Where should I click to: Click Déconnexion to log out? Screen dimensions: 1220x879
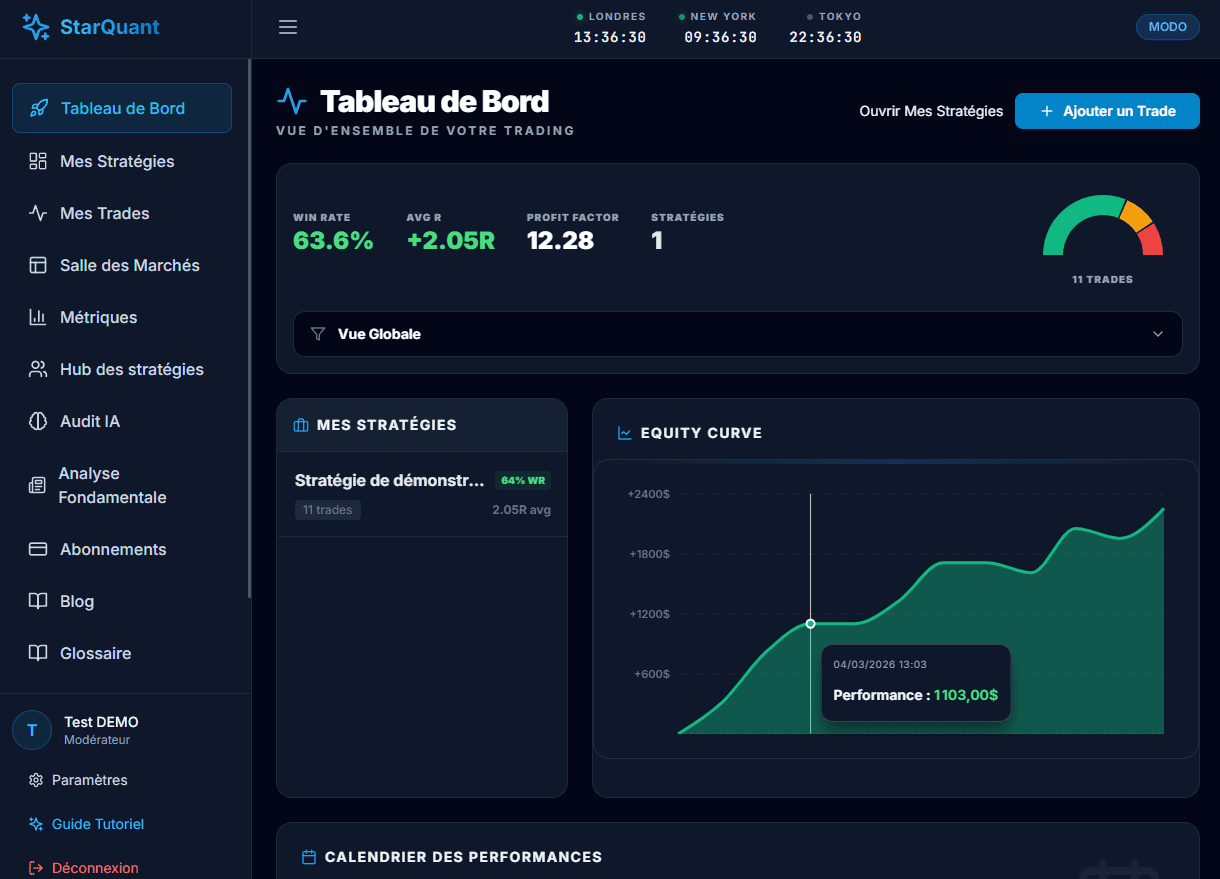click(x=94, y=868)
